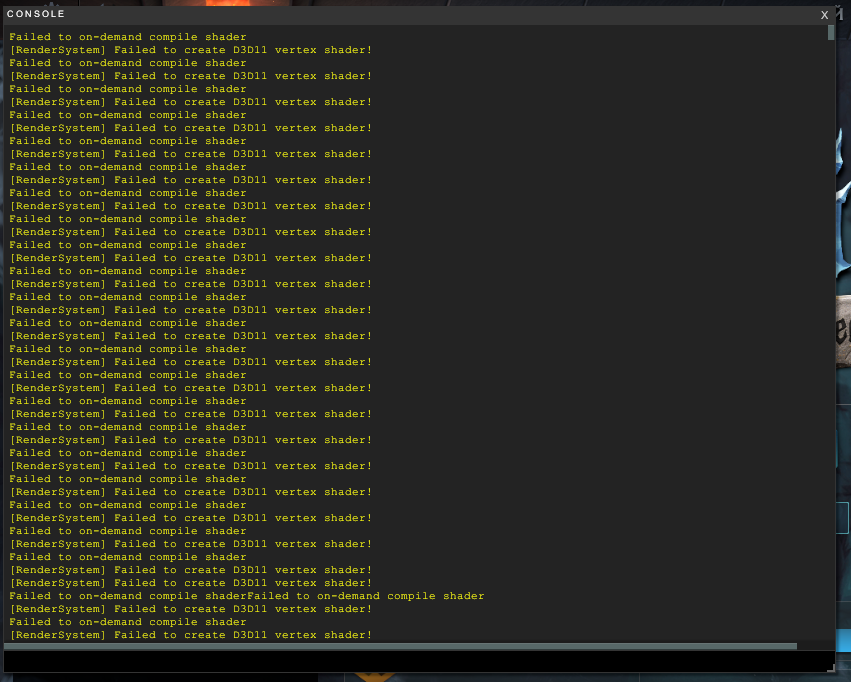Click the console vertical scrollbar thumb

pos(830,33)
